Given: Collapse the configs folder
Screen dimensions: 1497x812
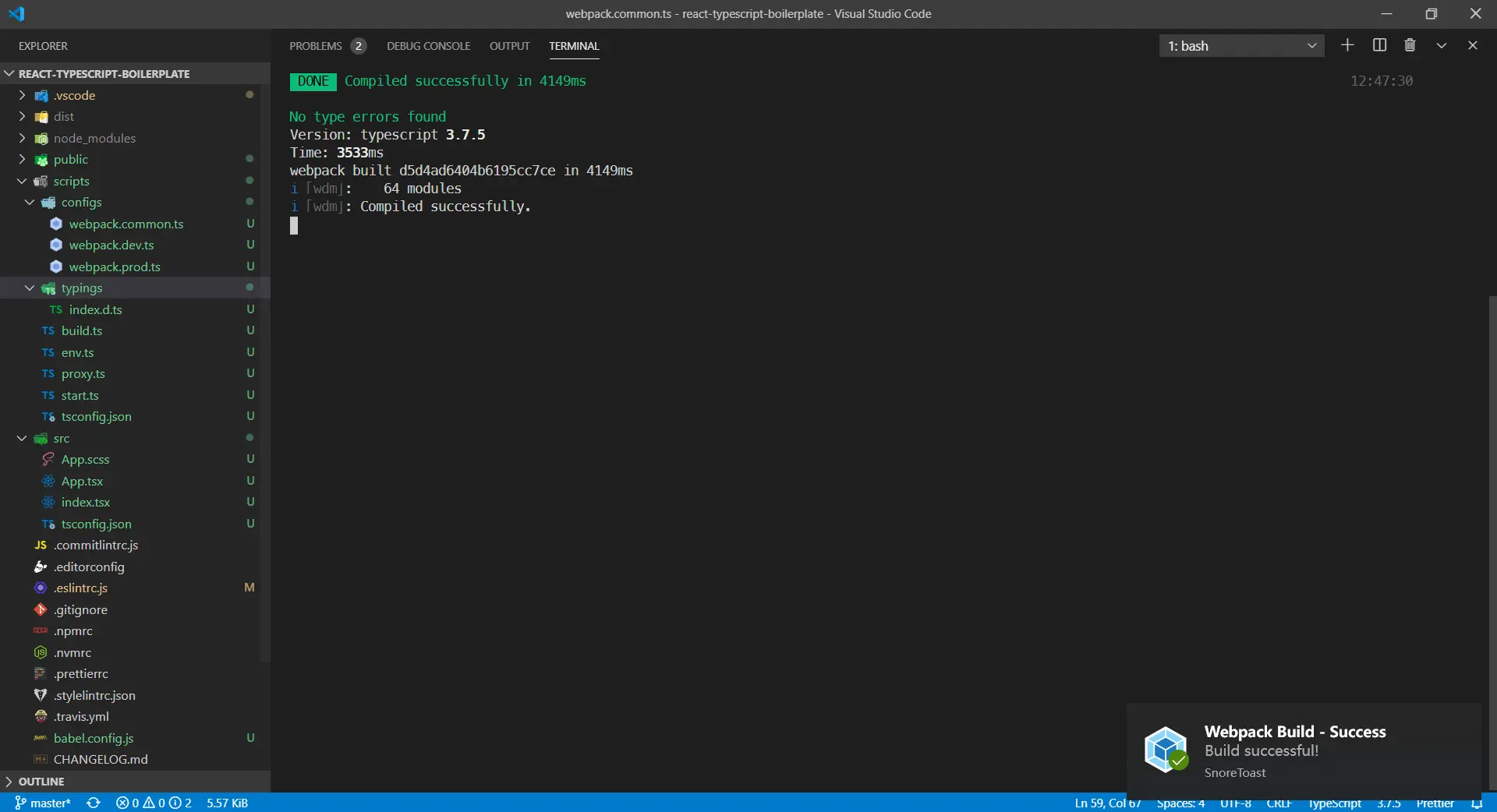Looking at the screenshot, I should click(x=135, y=202).
